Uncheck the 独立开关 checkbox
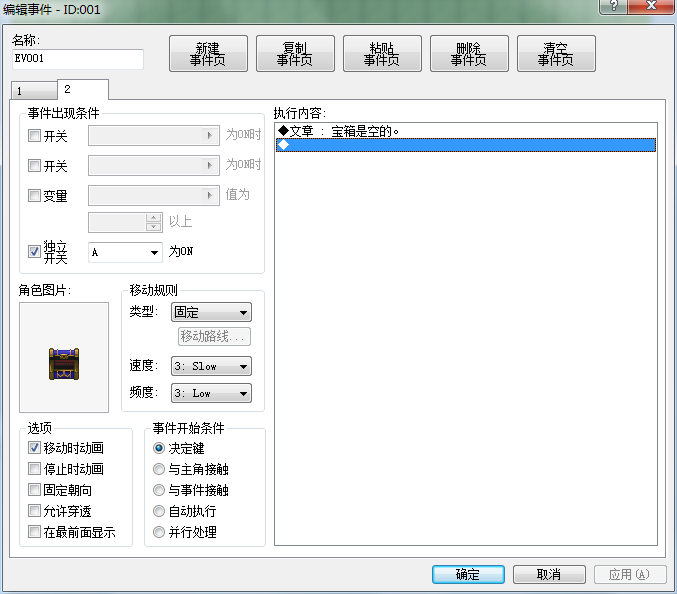 click(34, 251)
